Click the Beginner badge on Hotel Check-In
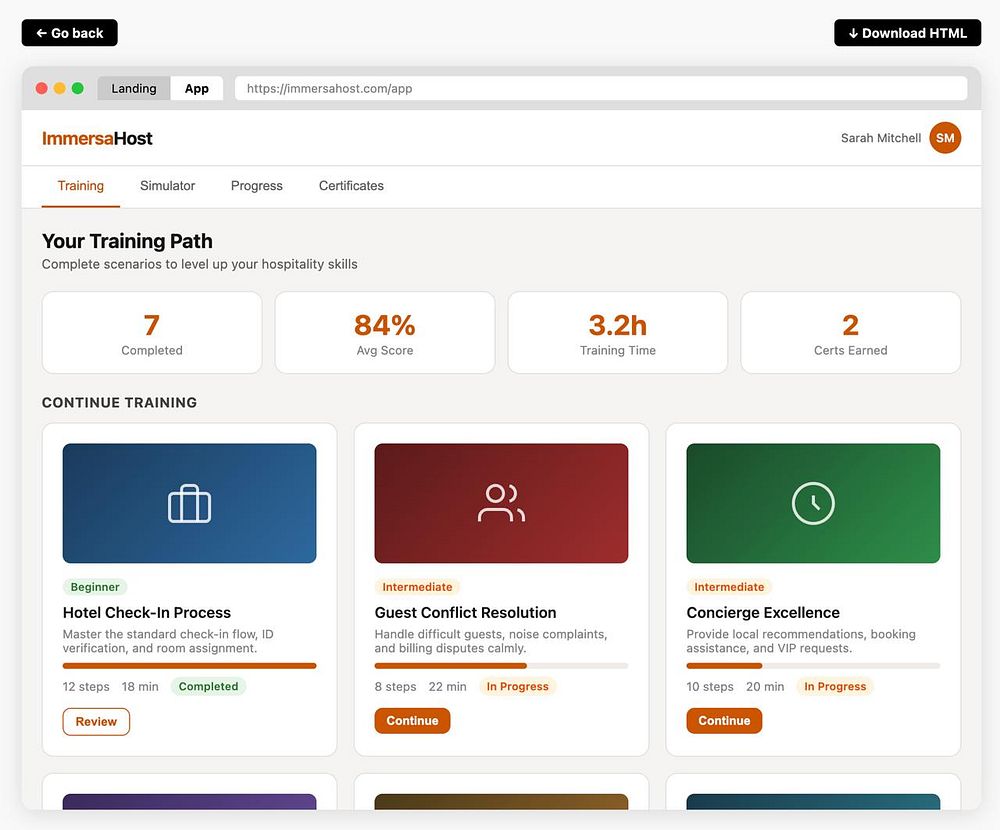This screenshot has width=1000, height=830. (95, 587)
